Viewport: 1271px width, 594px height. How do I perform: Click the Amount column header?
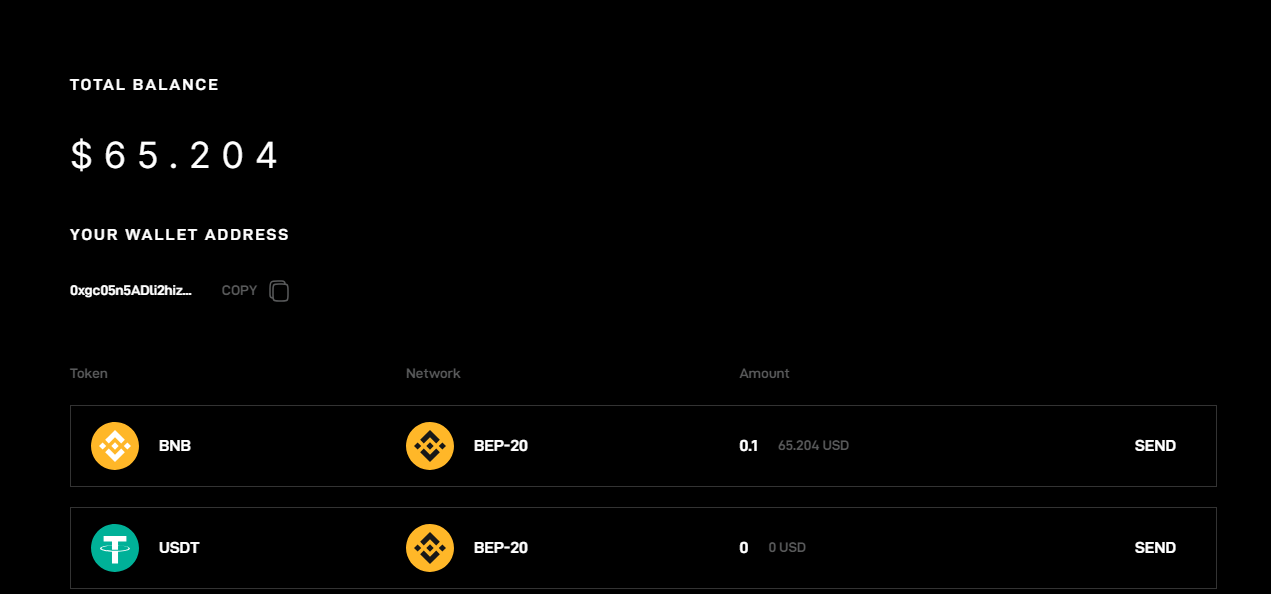click(x=764, y=373)
